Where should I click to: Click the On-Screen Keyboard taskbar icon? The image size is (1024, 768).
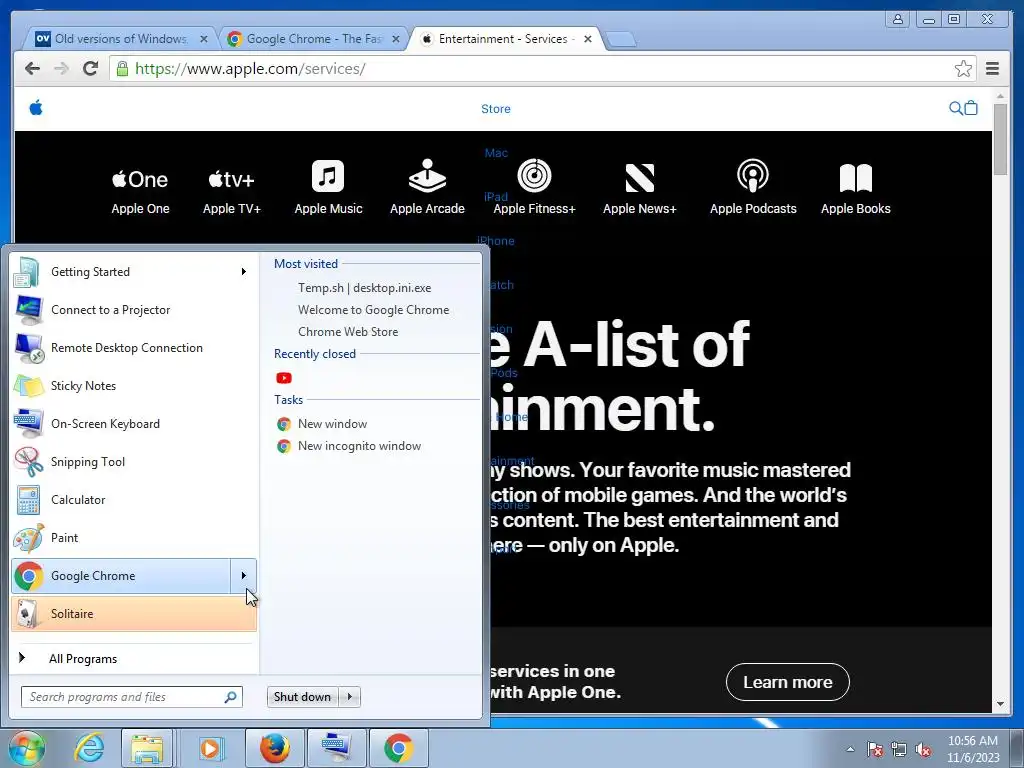tap(337, 748)
